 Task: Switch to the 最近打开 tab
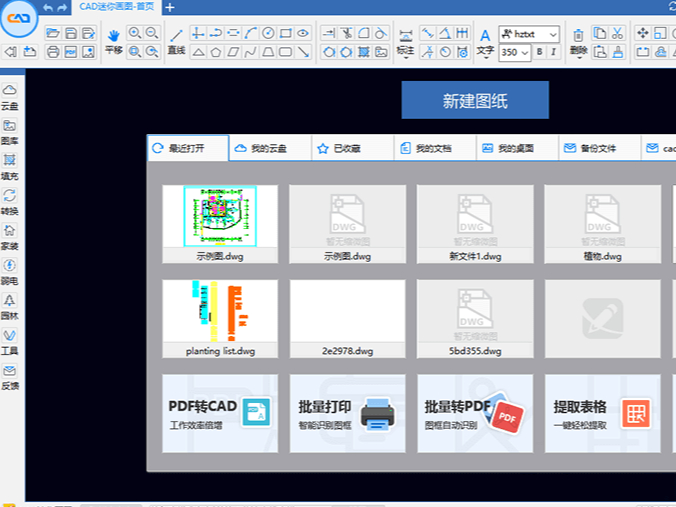[188, 148]
